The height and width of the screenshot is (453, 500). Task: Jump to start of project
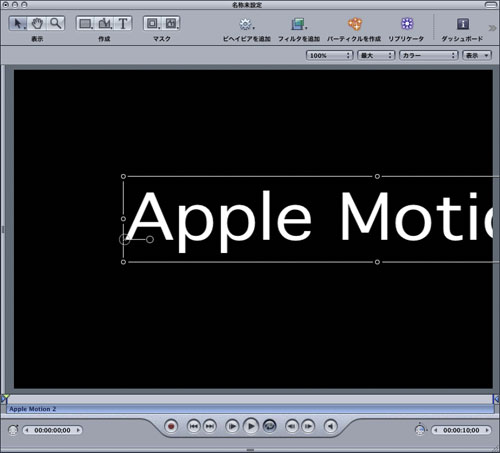[x=194, y=426]
